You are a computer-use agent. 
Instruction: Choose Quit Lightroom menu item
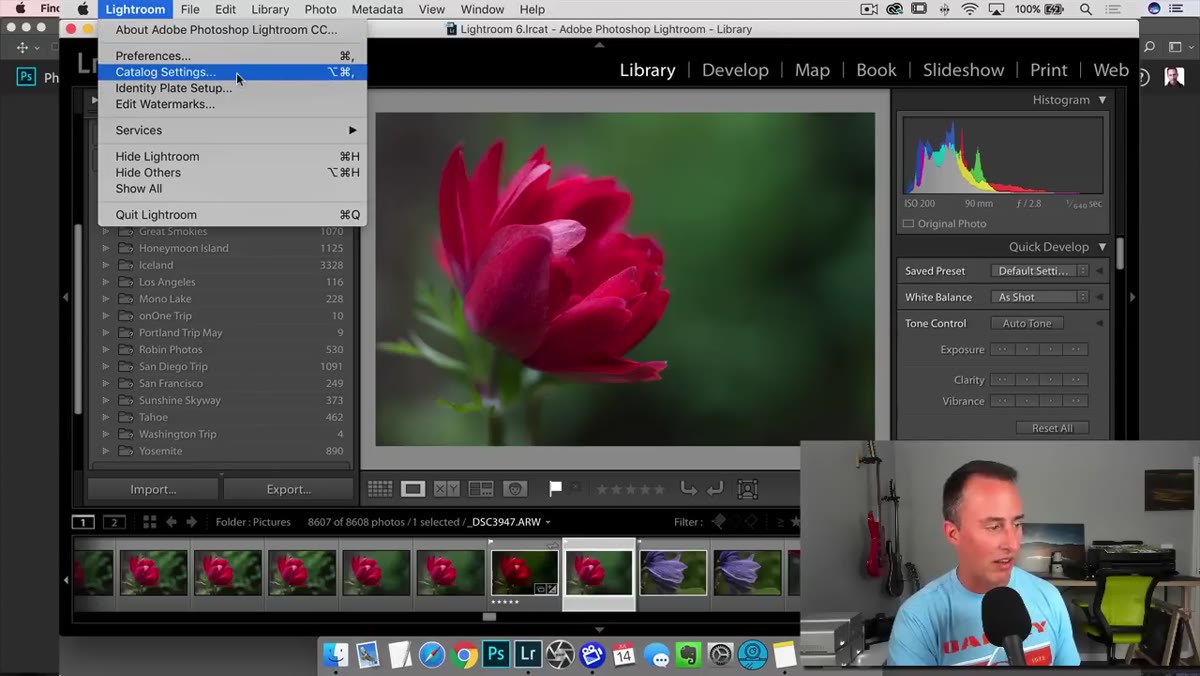click(x=232, y=215)
